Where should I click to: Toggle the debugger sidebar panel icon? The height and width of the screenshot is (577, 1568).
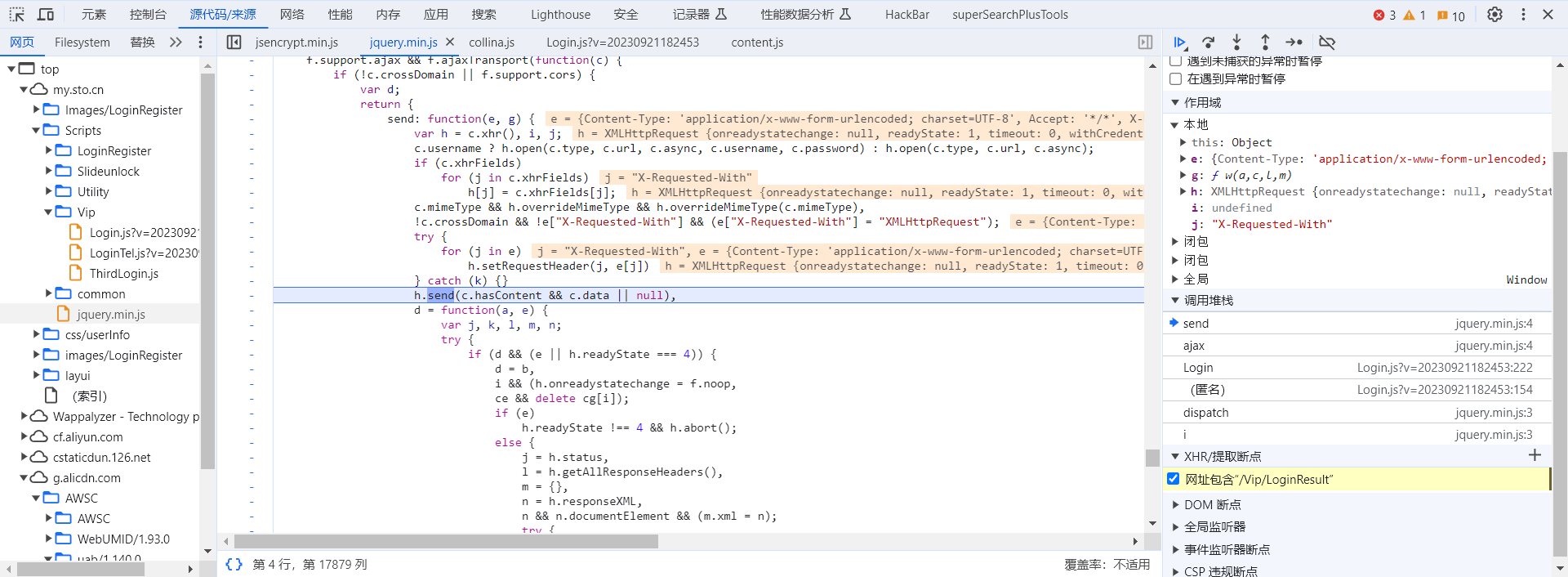pos(1145,42)
